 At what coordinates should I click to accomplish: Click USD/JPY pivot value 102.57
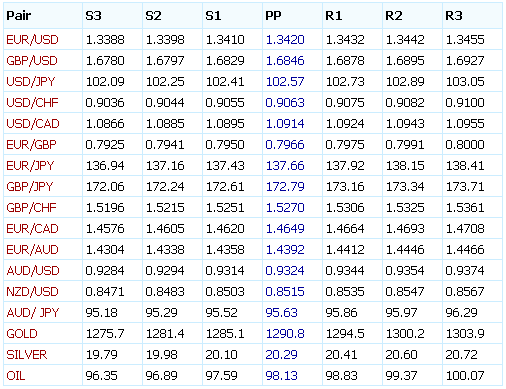pos(285,82)
